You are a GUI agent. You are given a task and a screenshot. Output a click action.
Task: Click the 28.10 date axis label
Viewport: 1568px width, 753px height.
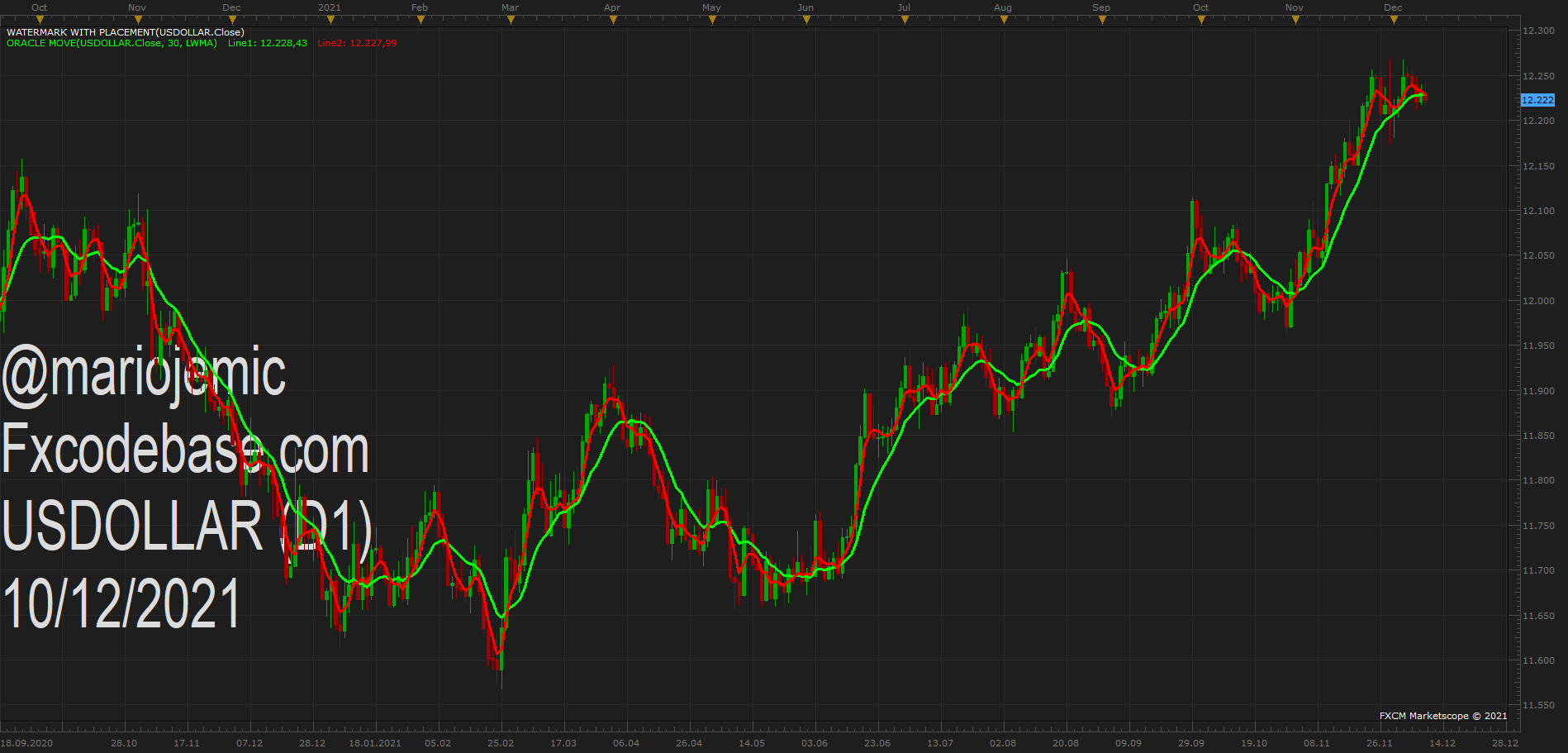[x=124, y=743]
